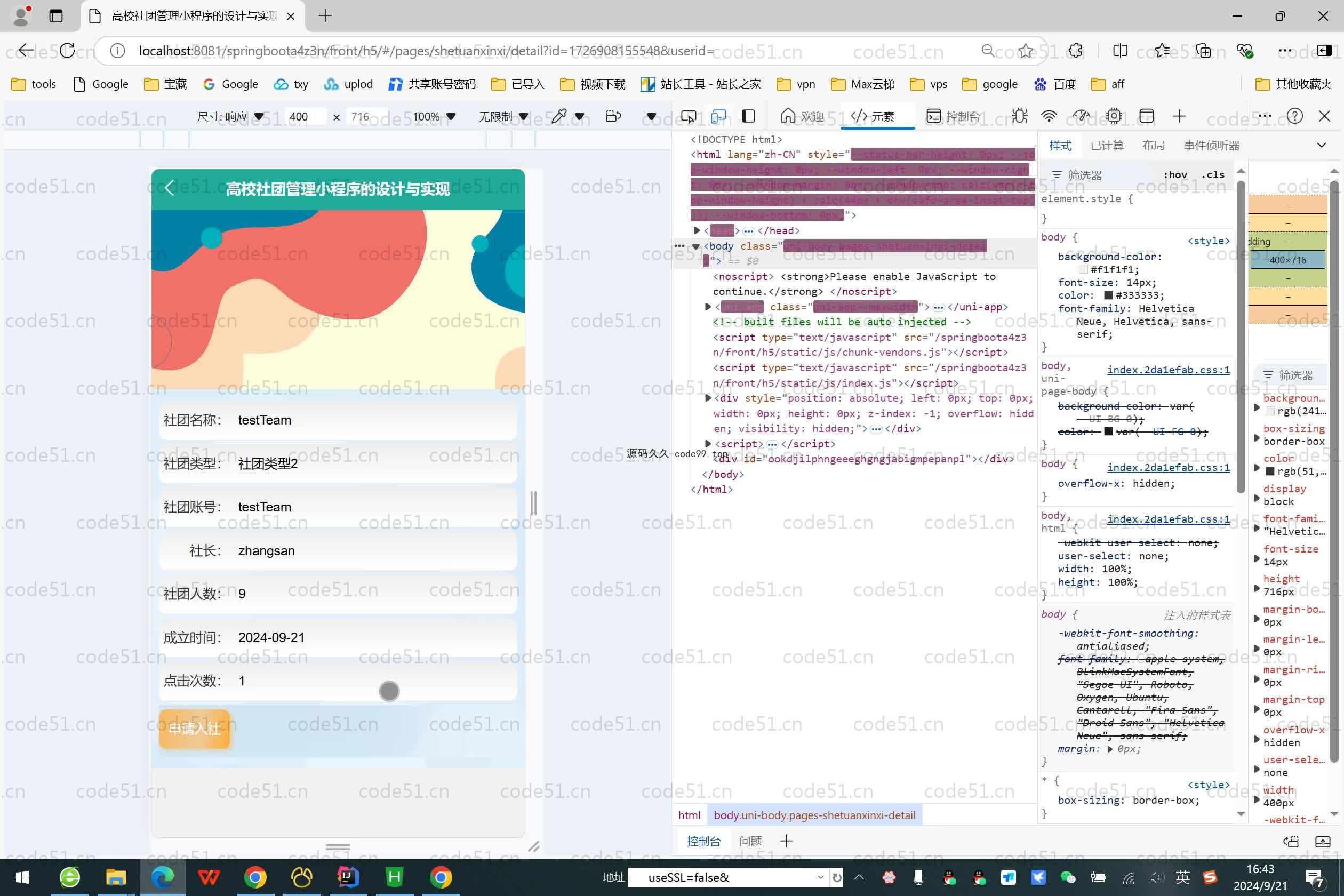Open DevTools customize ellipsis menu
Viewport: 1344px width, 896px height.
pos(1265,117)
